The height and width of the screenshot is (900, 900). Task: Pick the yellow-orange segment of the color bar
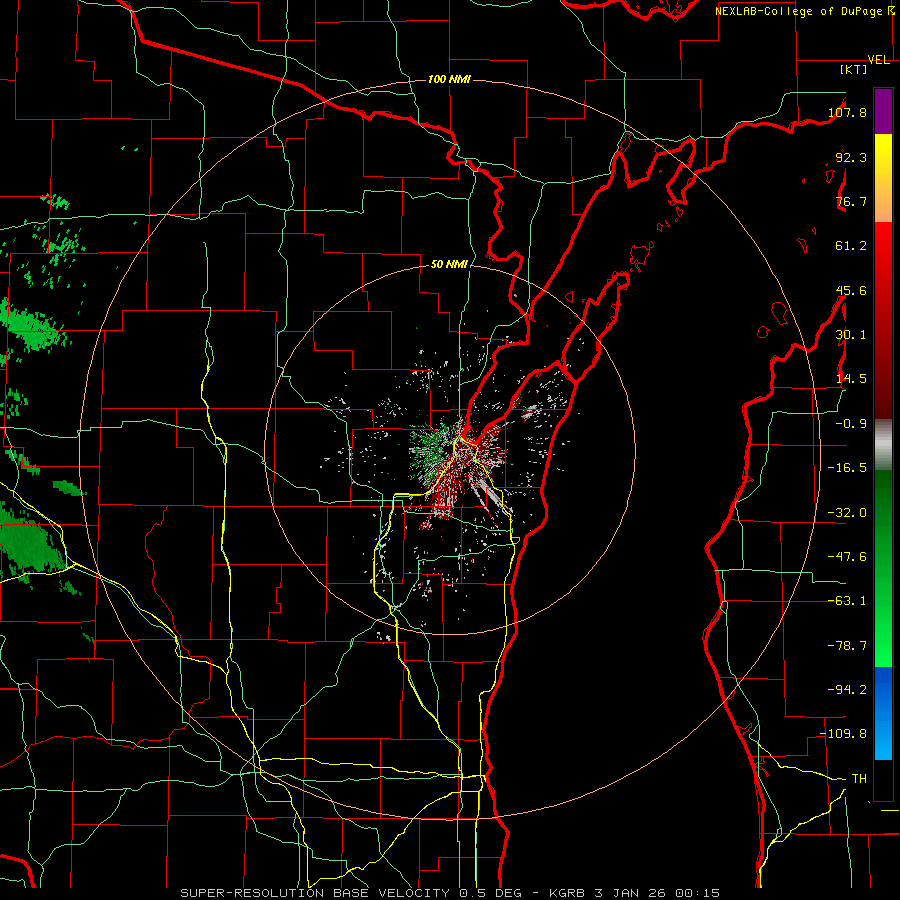click(883, 178)
